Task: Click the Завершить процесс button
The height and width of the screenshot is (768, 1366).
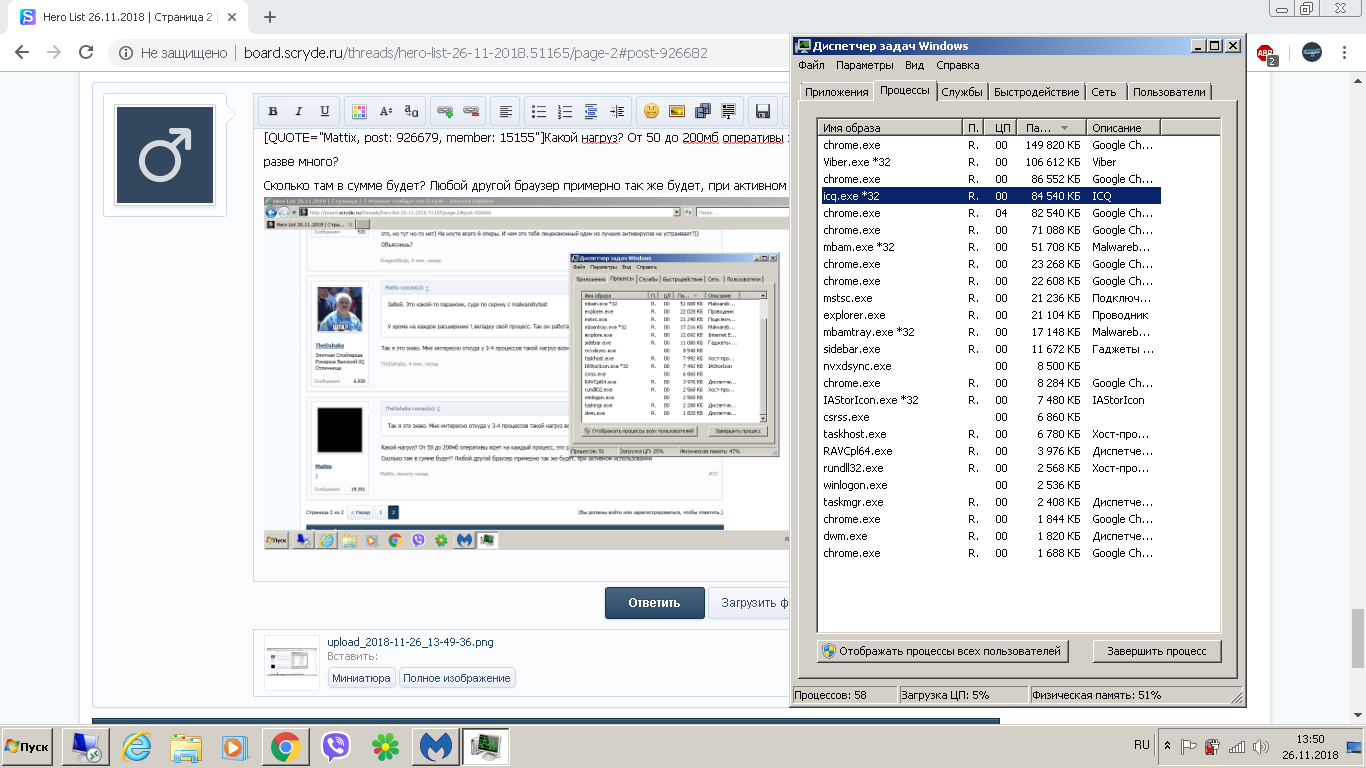Action: 1156,651
